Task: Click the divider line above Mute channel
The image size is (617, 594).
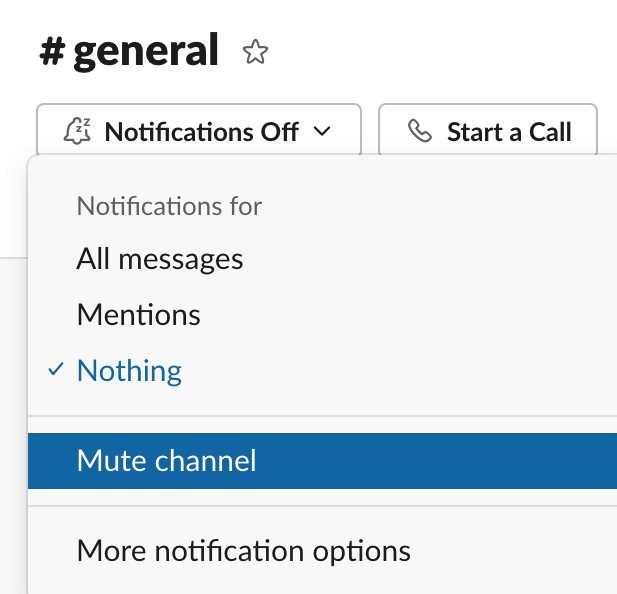Action: click(322, 416)
